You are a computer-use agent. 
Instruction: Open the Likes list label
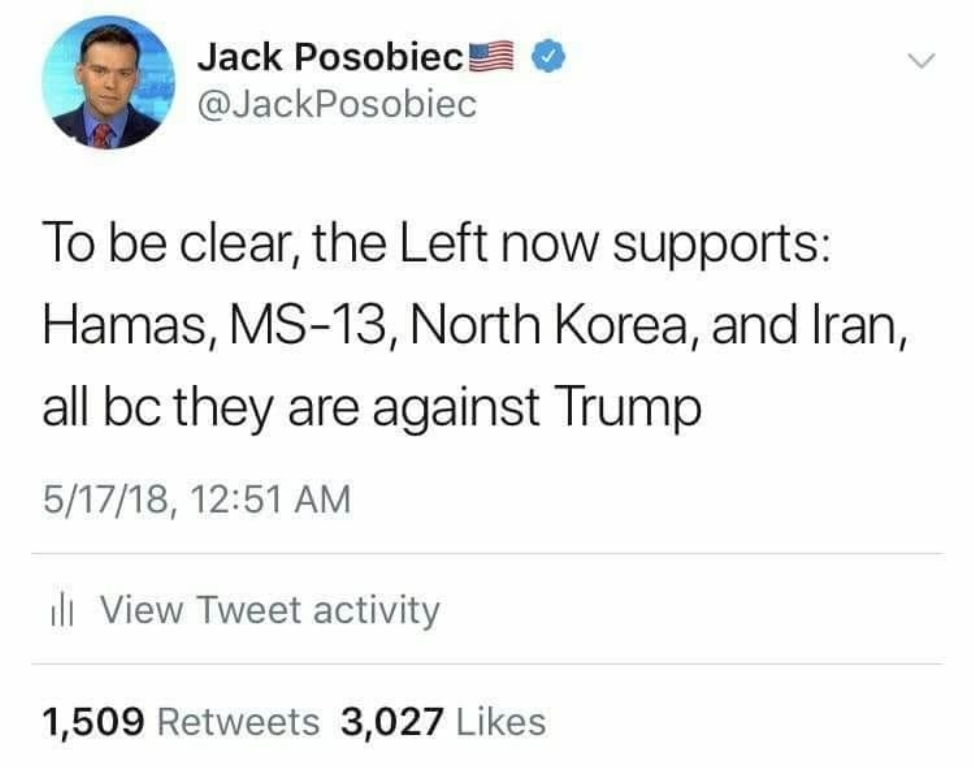tap(501, 722)
